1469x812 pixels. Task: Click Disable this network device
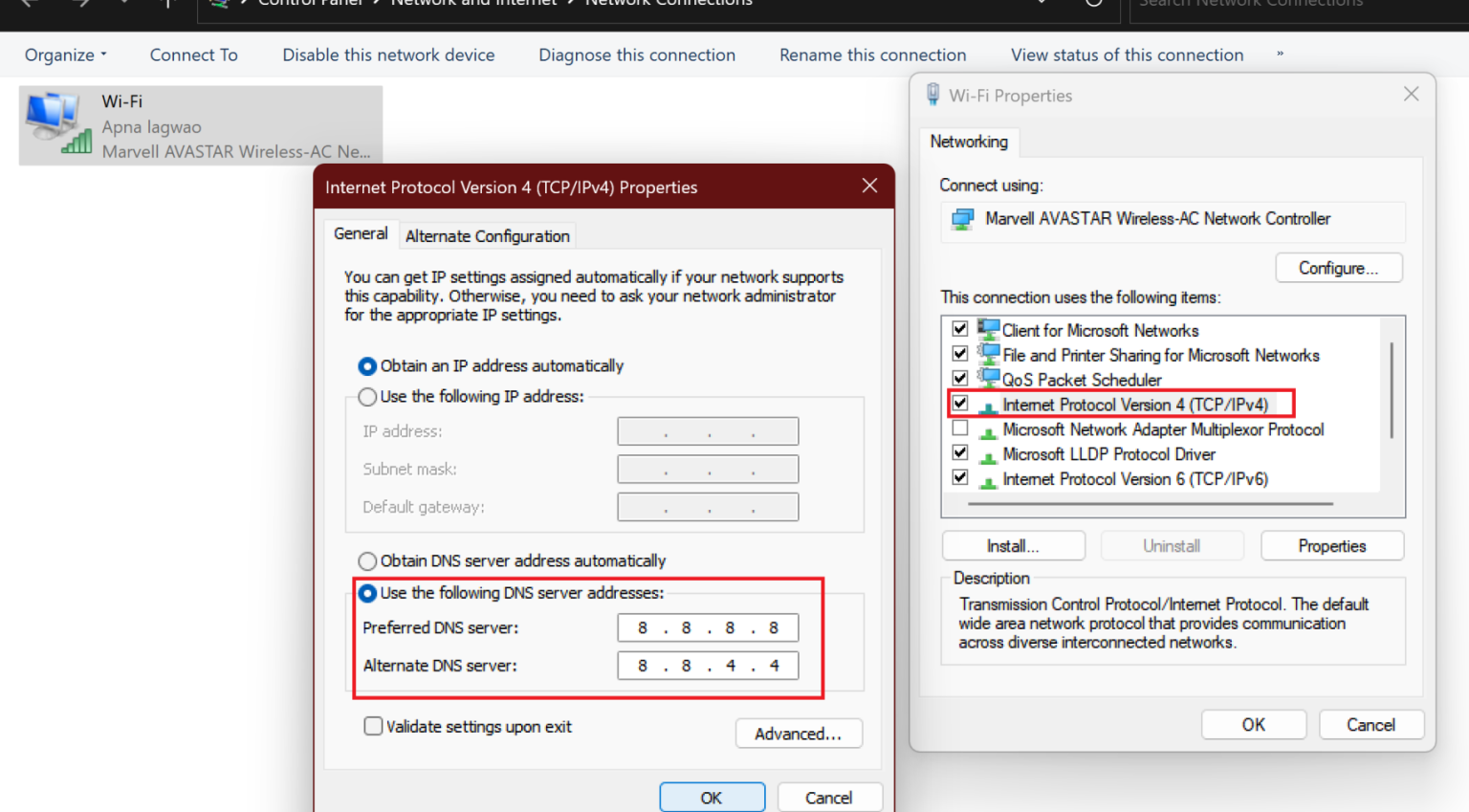coord(388,55)
